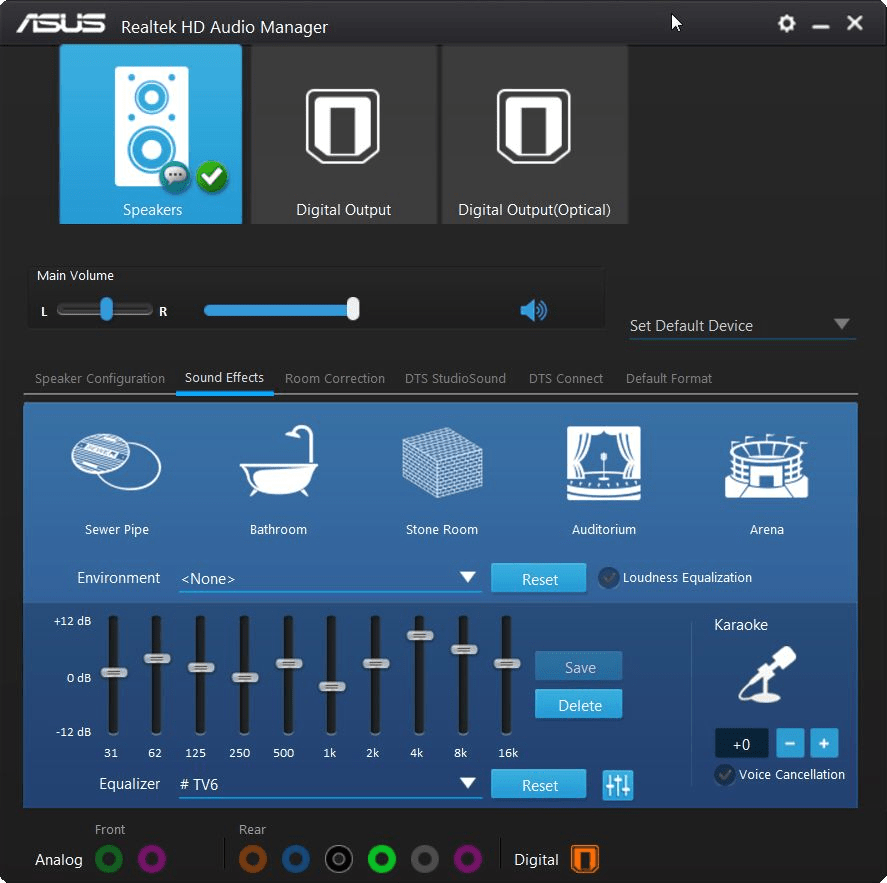Image resolution: width=887 pixels, height=883 pixels.
Task: Expand the Set Default Device dropdown
Action: tap(742, 326)
